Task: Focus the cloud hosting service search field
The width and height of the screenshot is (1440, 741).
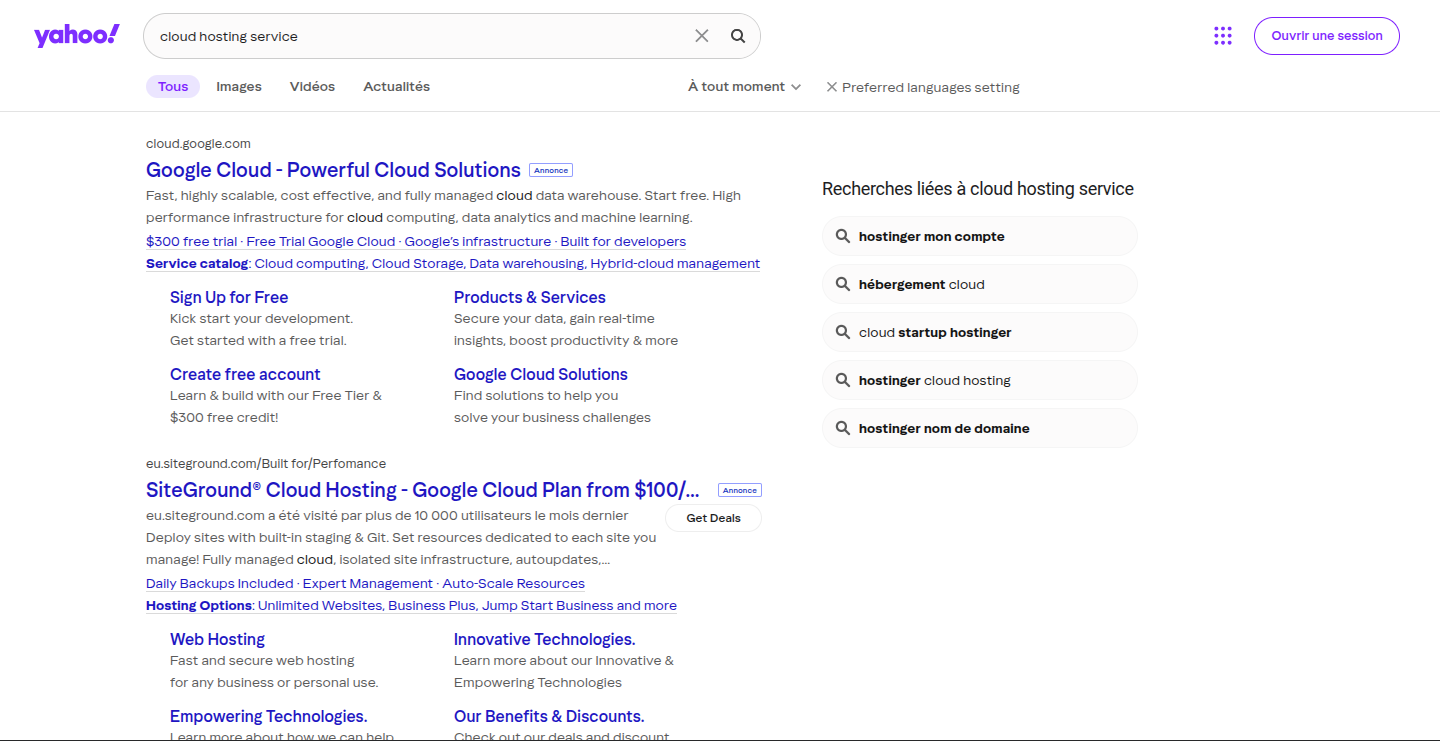Action: (420, 36)
